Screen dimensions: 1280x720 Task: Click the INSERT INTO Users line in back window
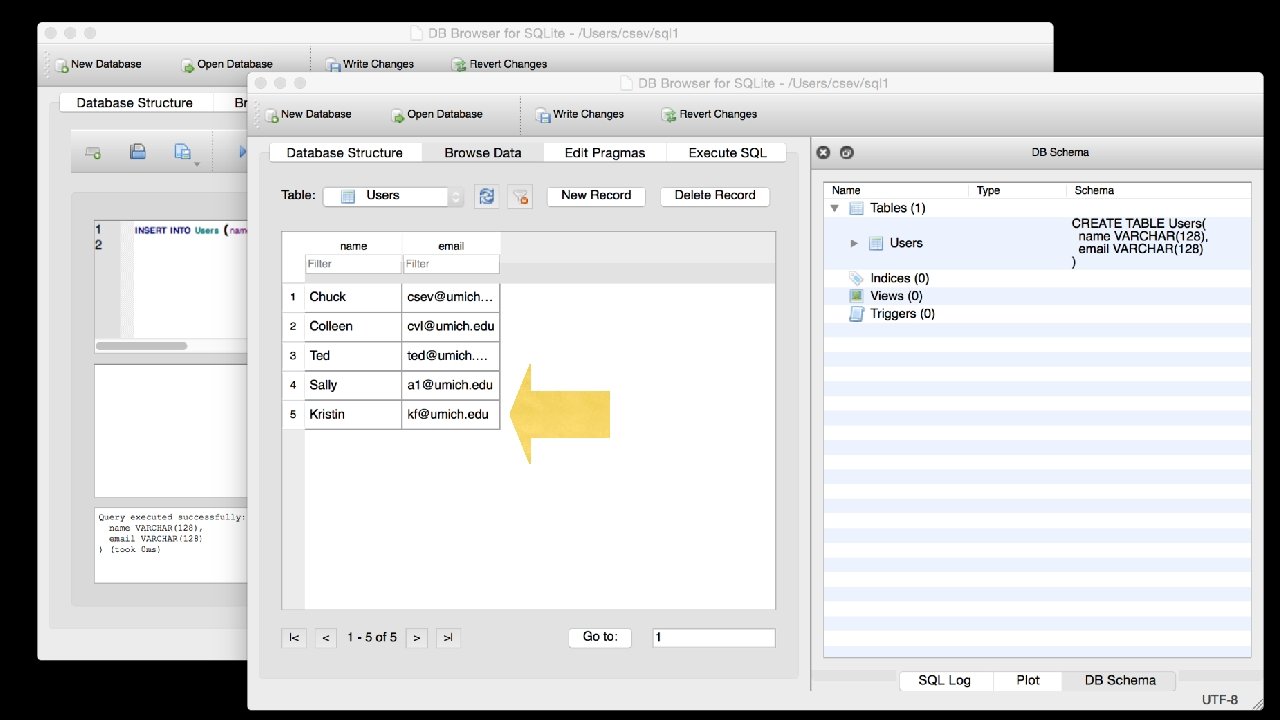tap(190, 230)
